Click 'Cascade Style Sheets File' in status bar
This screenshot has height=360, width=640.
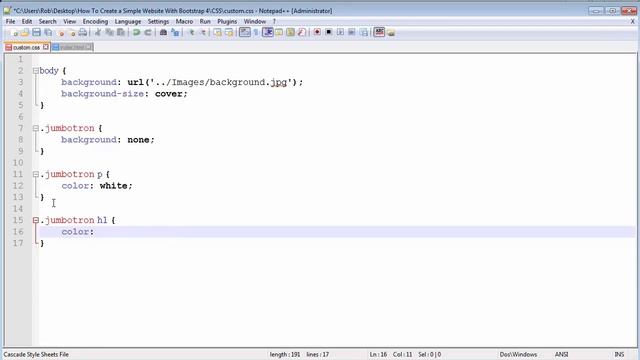[36, 354]
